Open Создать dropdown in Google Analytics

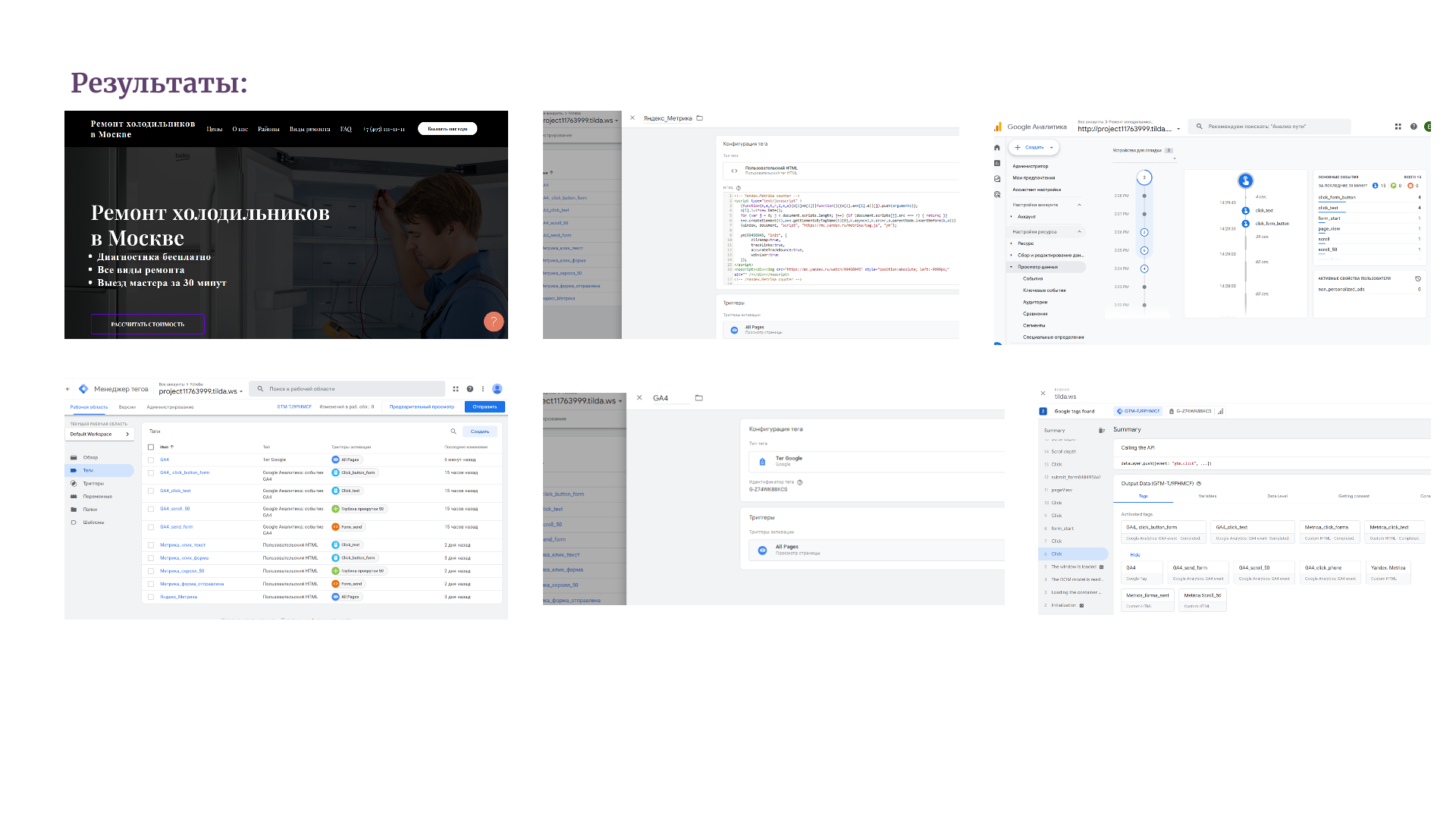click(1033, 148)
